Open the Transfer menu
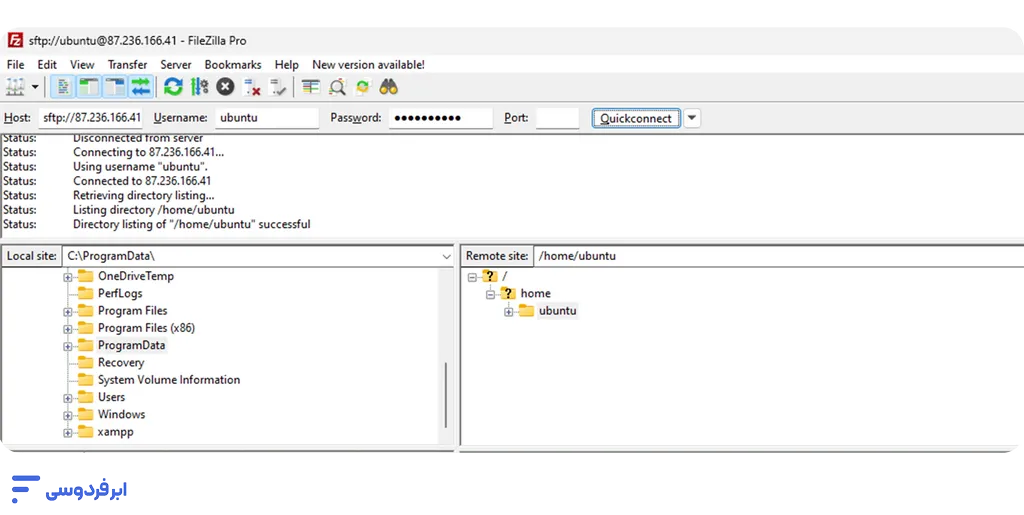1024x515 pixels. [x=127, y=65]
